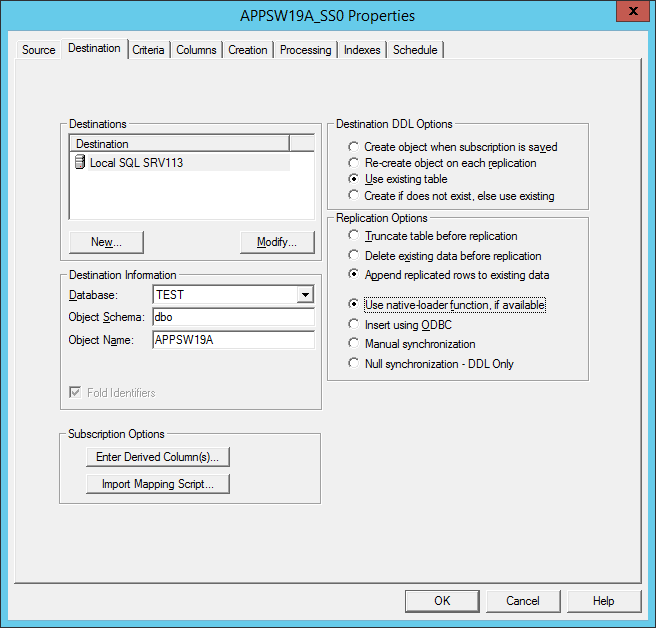Confirm the dialog with OK
Image resolution: width=656 pixels, height=628 pixels.
point(442,601)
